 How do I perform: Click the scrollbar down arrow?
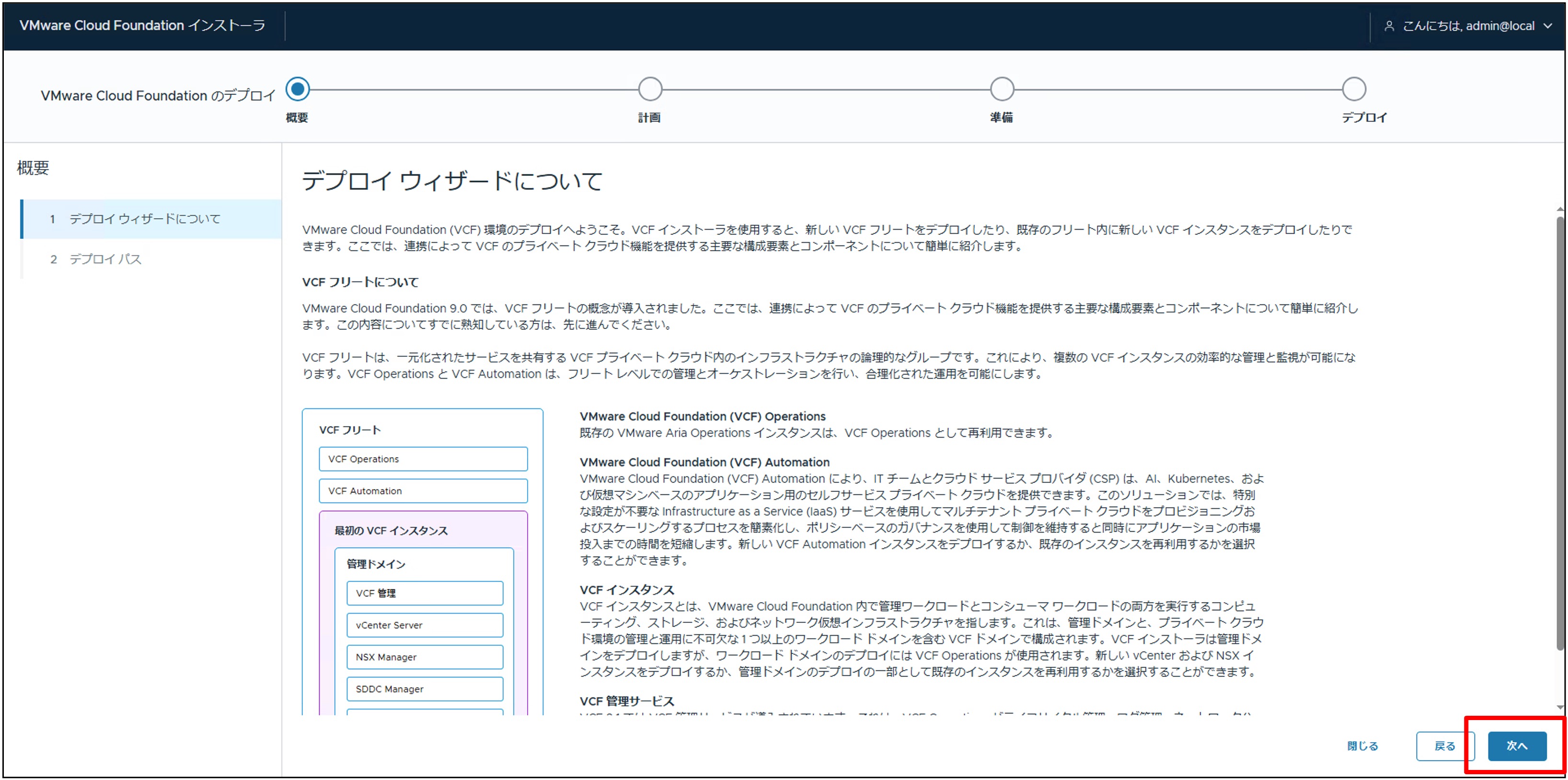(x=1560, y=708)
